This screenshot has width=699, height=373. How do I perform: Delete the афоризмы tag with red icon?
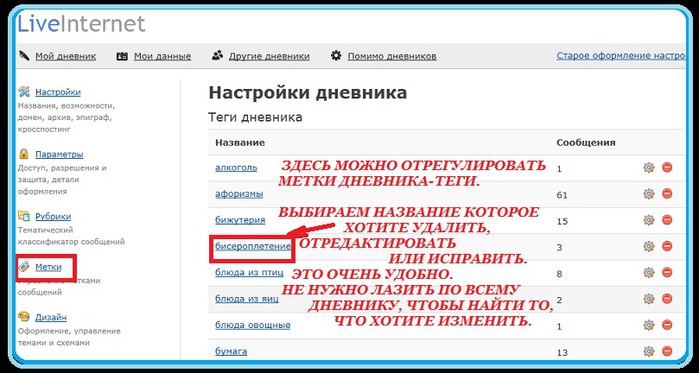(x=667, y=194)
